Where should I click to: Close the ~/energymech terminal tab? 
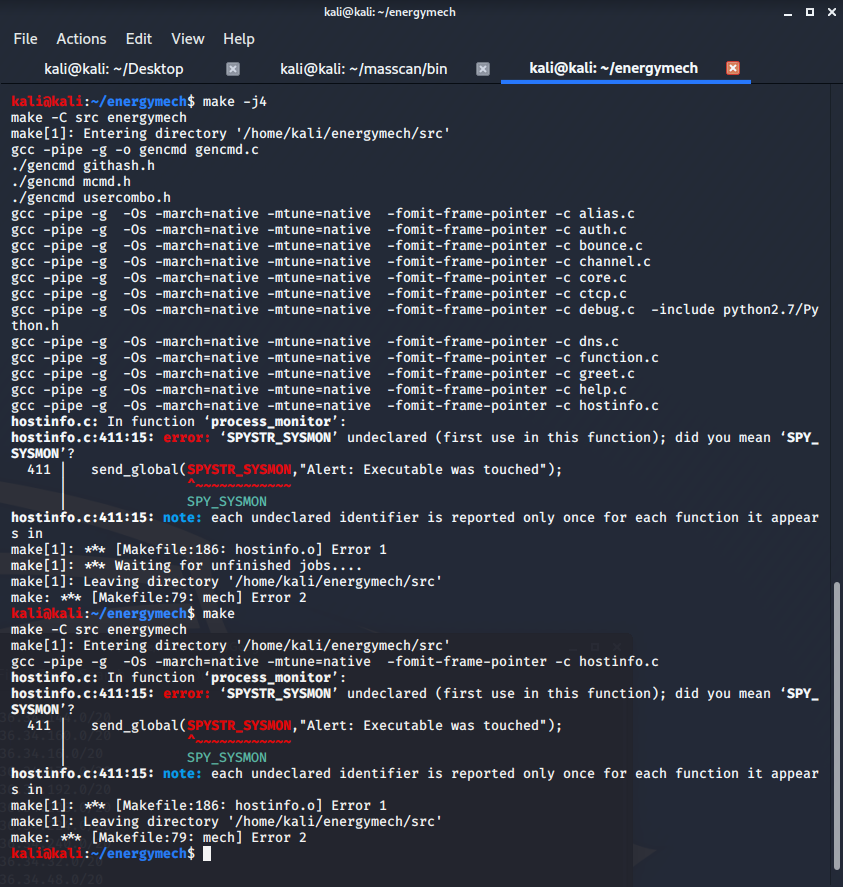[x=733, y=68]
